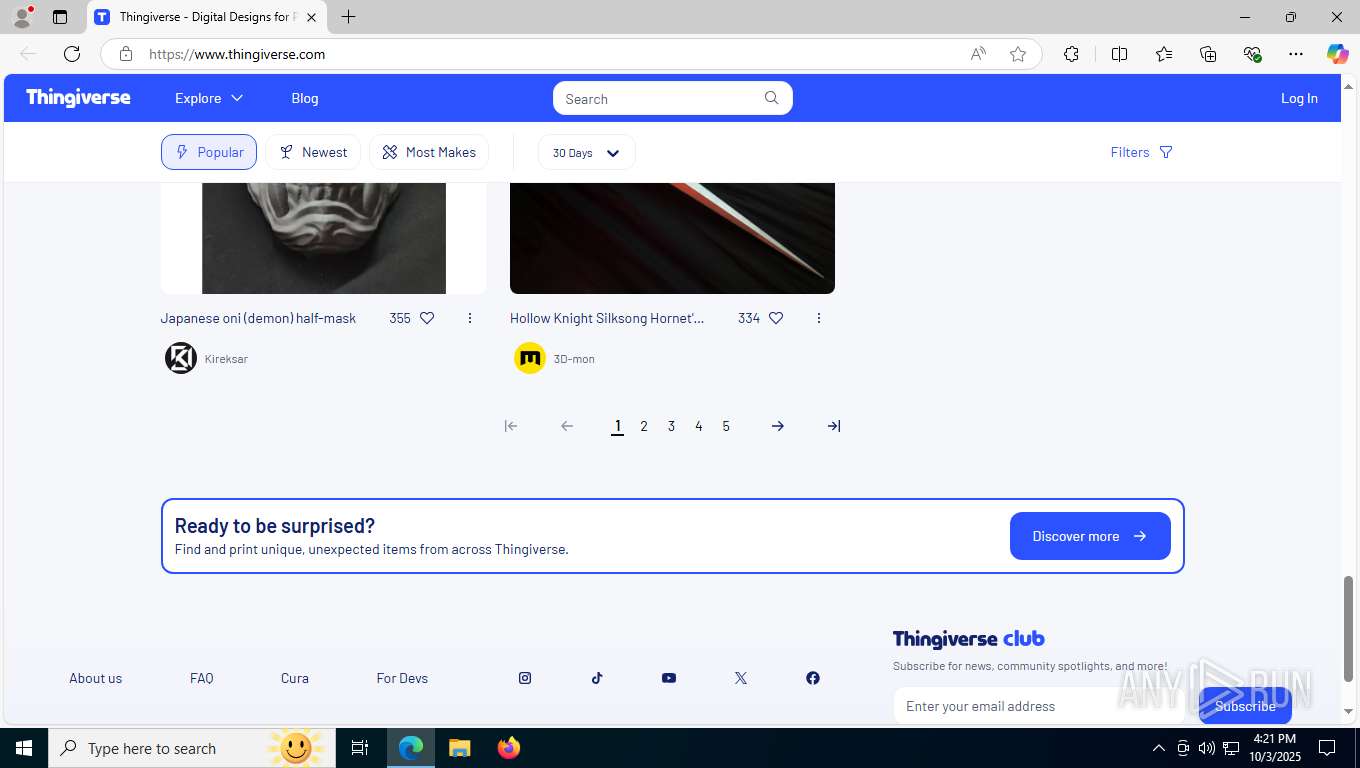Open the Blog page

pyautogui.click(x=305, y=98)
